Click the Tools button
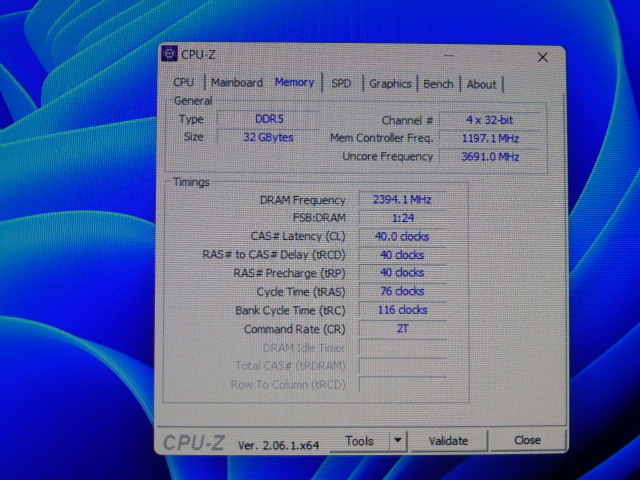 [x=360, y=441]
